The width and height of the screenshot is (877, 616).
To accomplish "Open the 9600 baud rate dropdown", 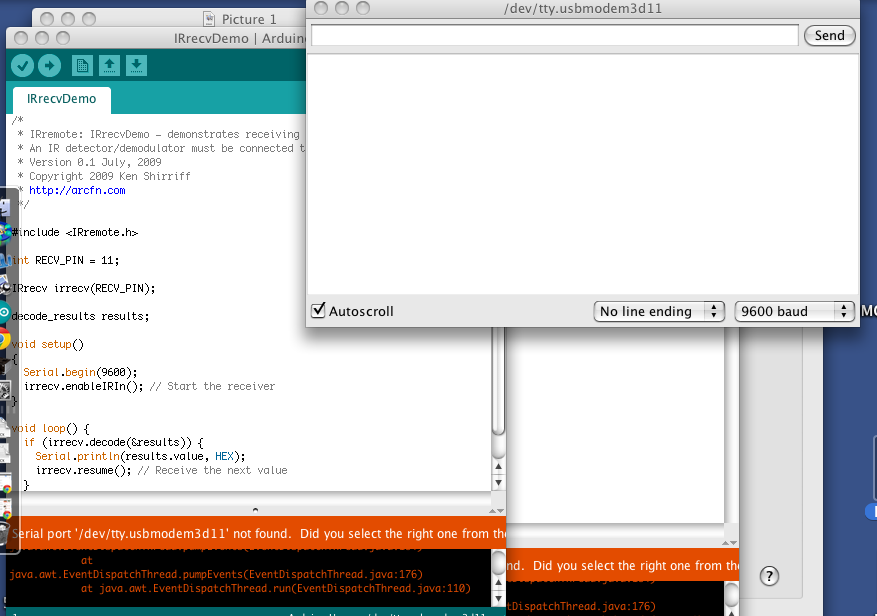I will [794, 311].
